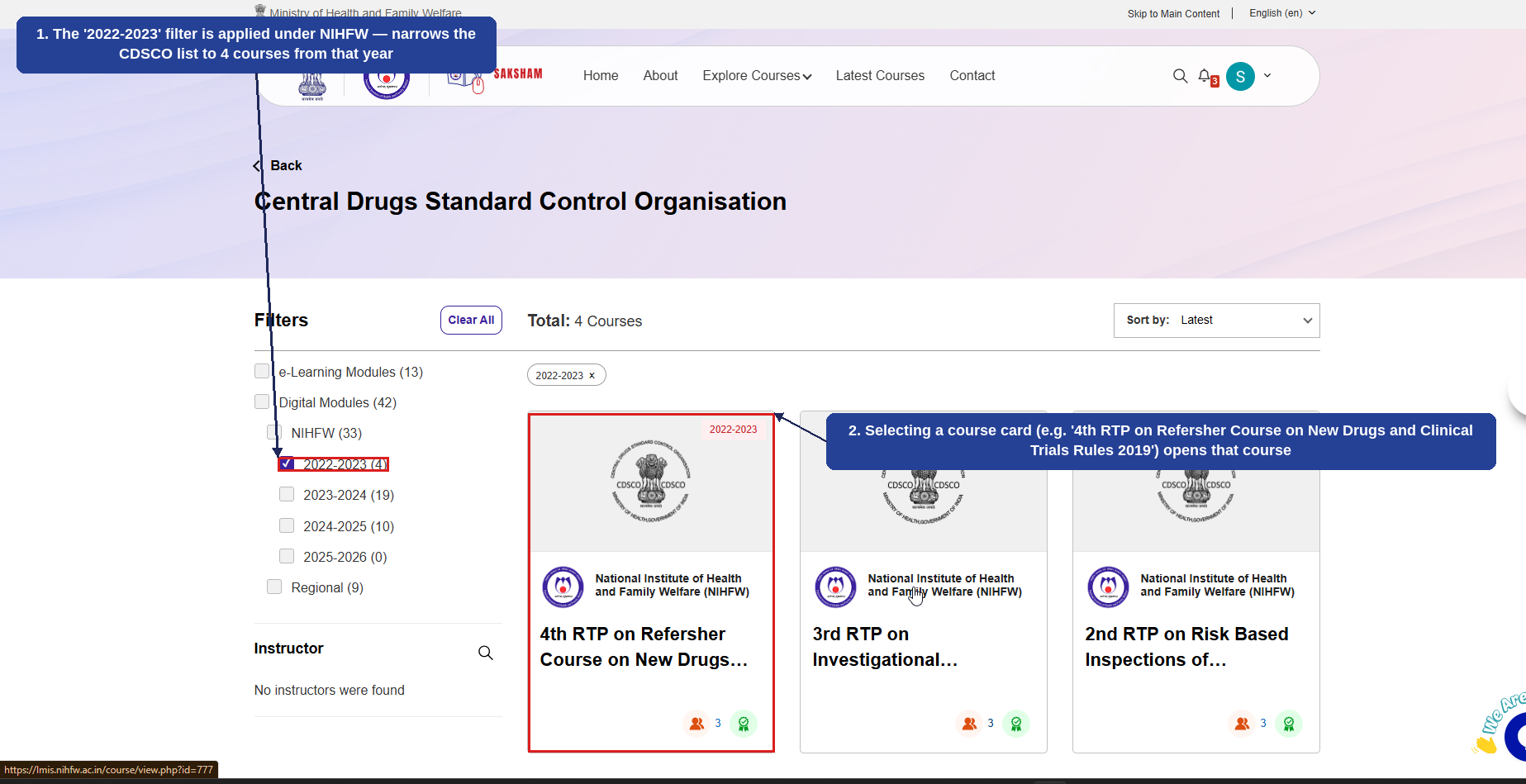Image resolution: width=1526 pixels, height=784 pixels.
Task: Check the 2023-2024 (19) filter
Action: pyautogui.click(x=287, y=494)
